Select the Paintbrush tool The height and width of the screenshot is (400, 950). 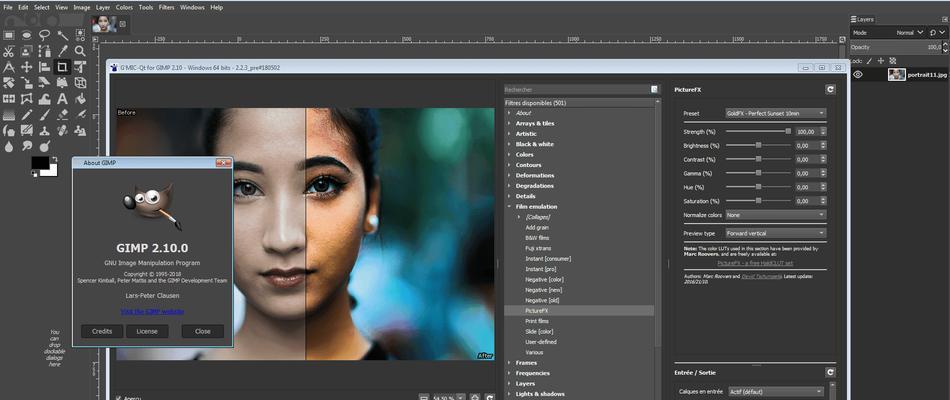tap(44, 114)
